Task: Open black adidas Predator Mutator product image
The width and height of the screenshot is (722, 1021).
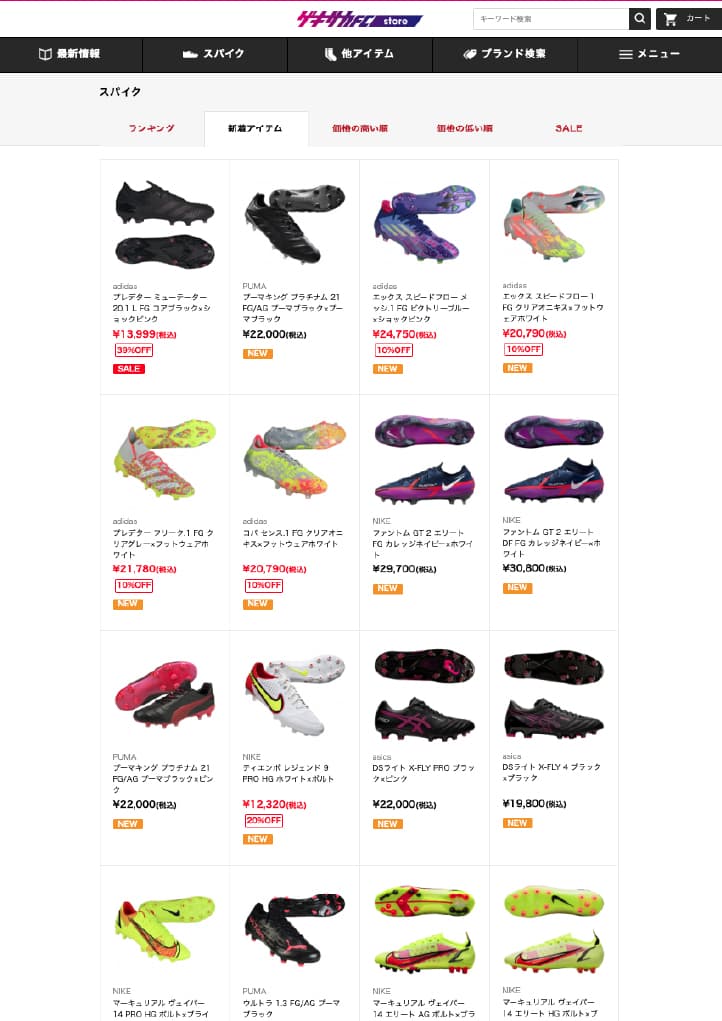Action: 165,225
